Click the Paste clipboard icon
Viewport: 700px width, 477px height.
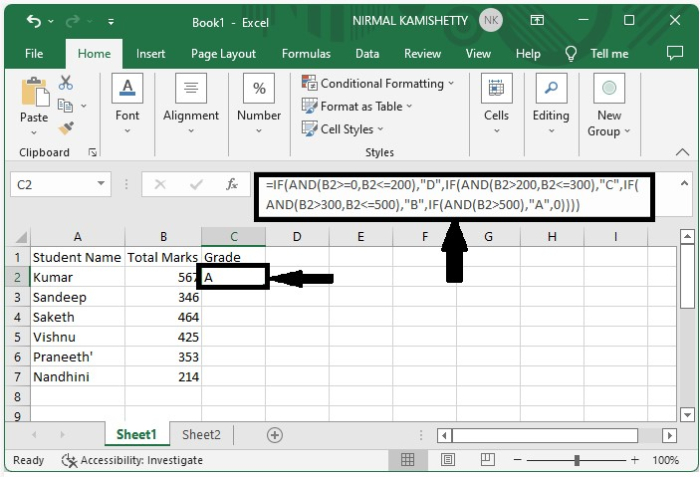tap(35, 93)
